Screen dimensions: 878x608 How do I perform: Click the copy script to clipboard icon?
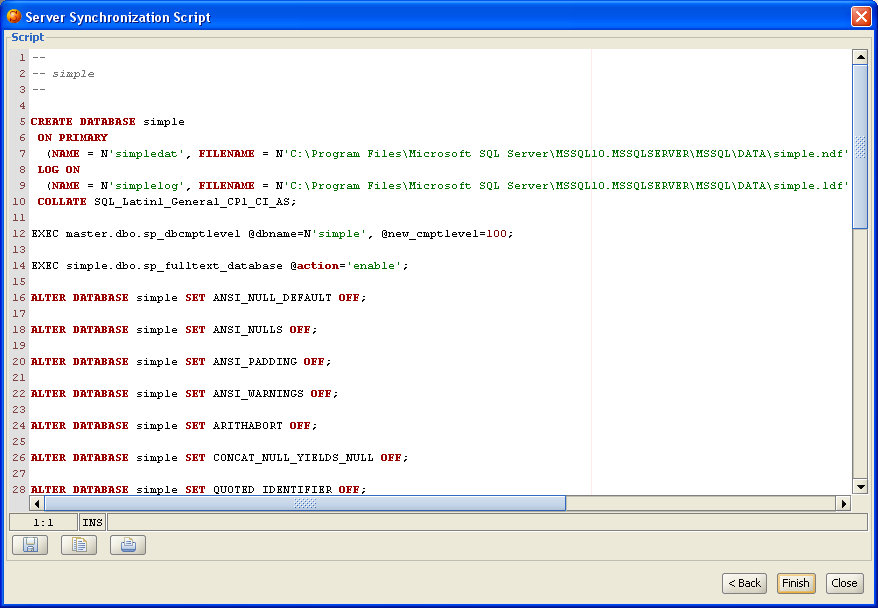click(79, 545)
